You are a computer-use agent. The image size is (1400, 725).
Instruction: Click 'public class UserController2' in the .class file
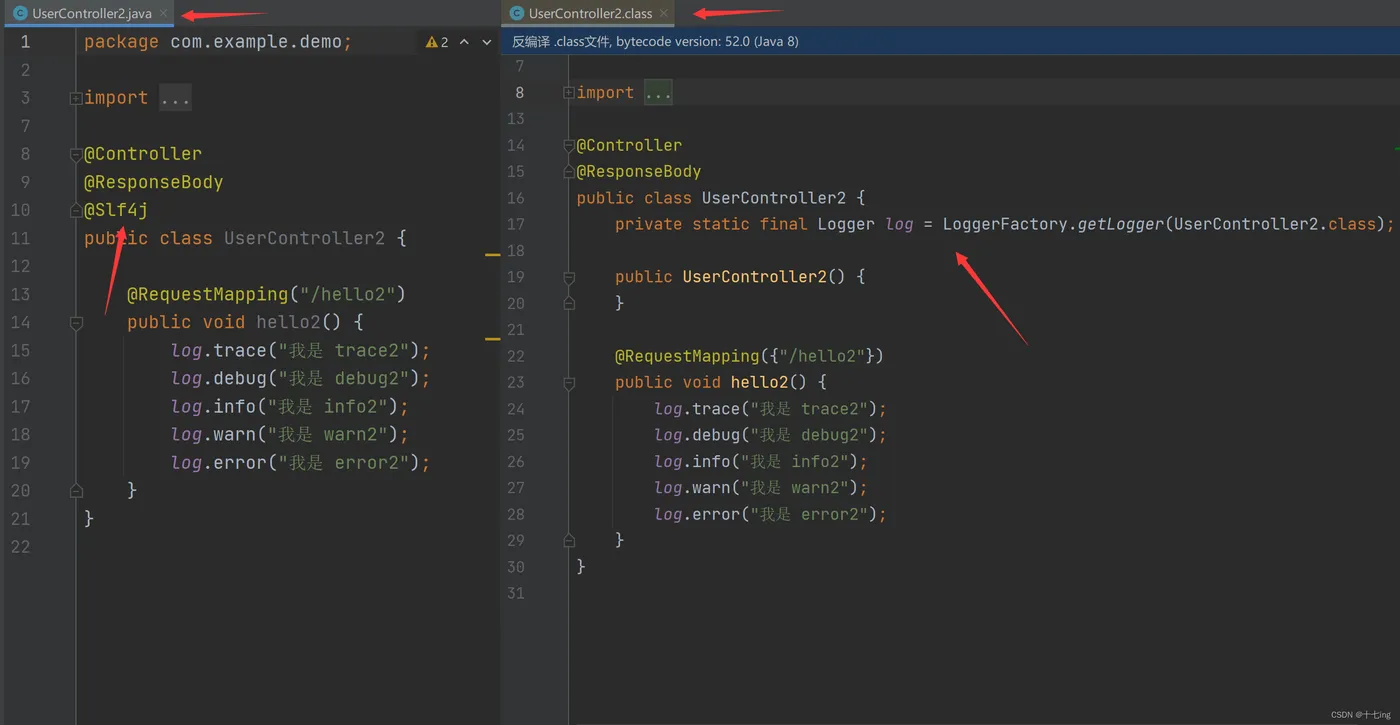711,198
